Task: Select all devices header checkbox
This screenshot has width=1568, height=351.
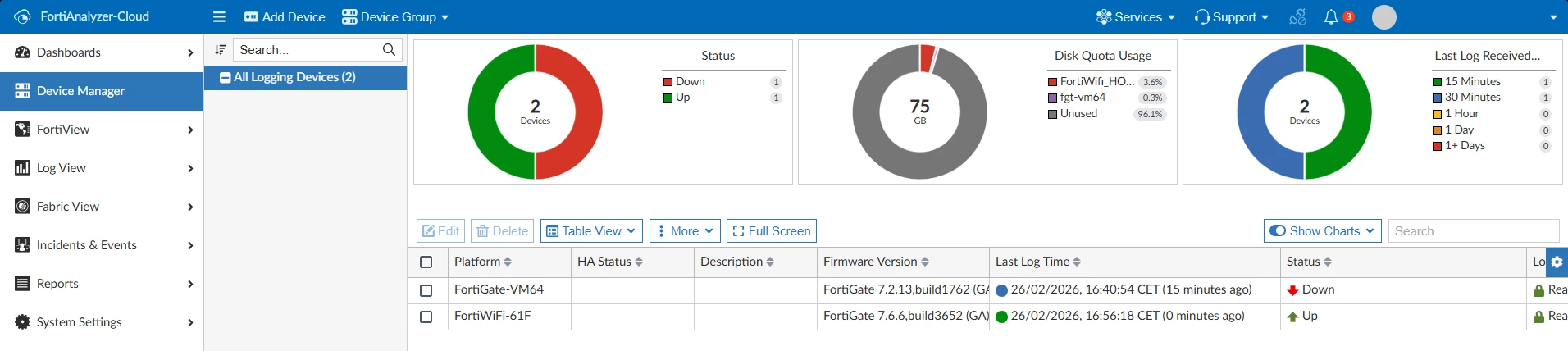Action: point(426,262)
